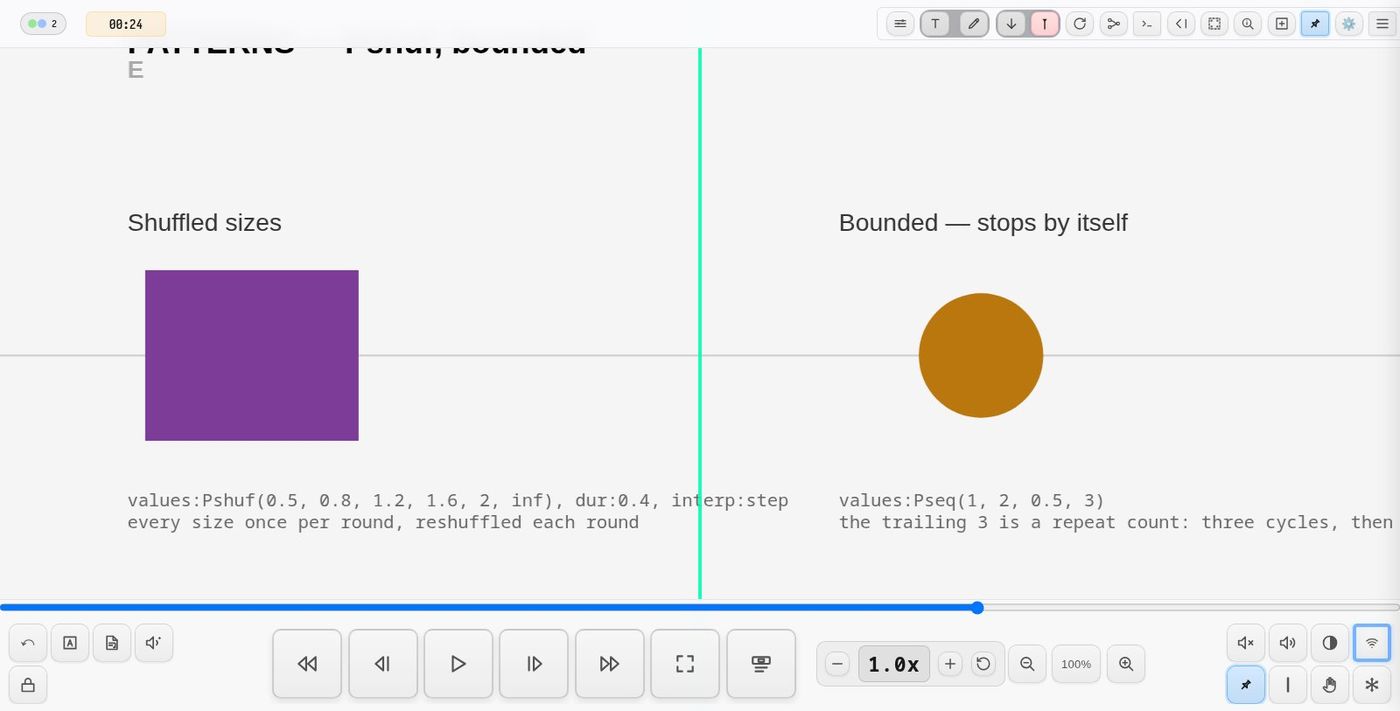Decrease playback speed with the minus button

tap(838, 664)
